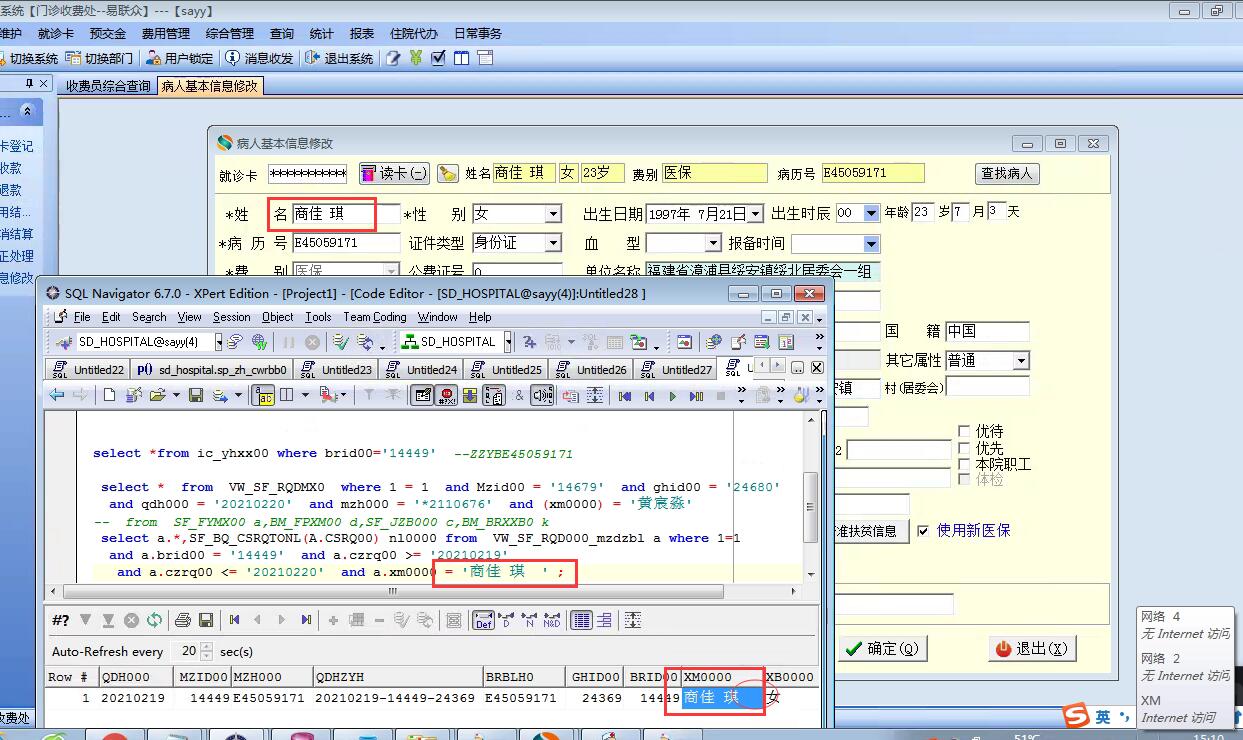Switch to the 收费员综合查询 tab
The height and width of the screenshot is (740, 1243).
pos(108,86)
